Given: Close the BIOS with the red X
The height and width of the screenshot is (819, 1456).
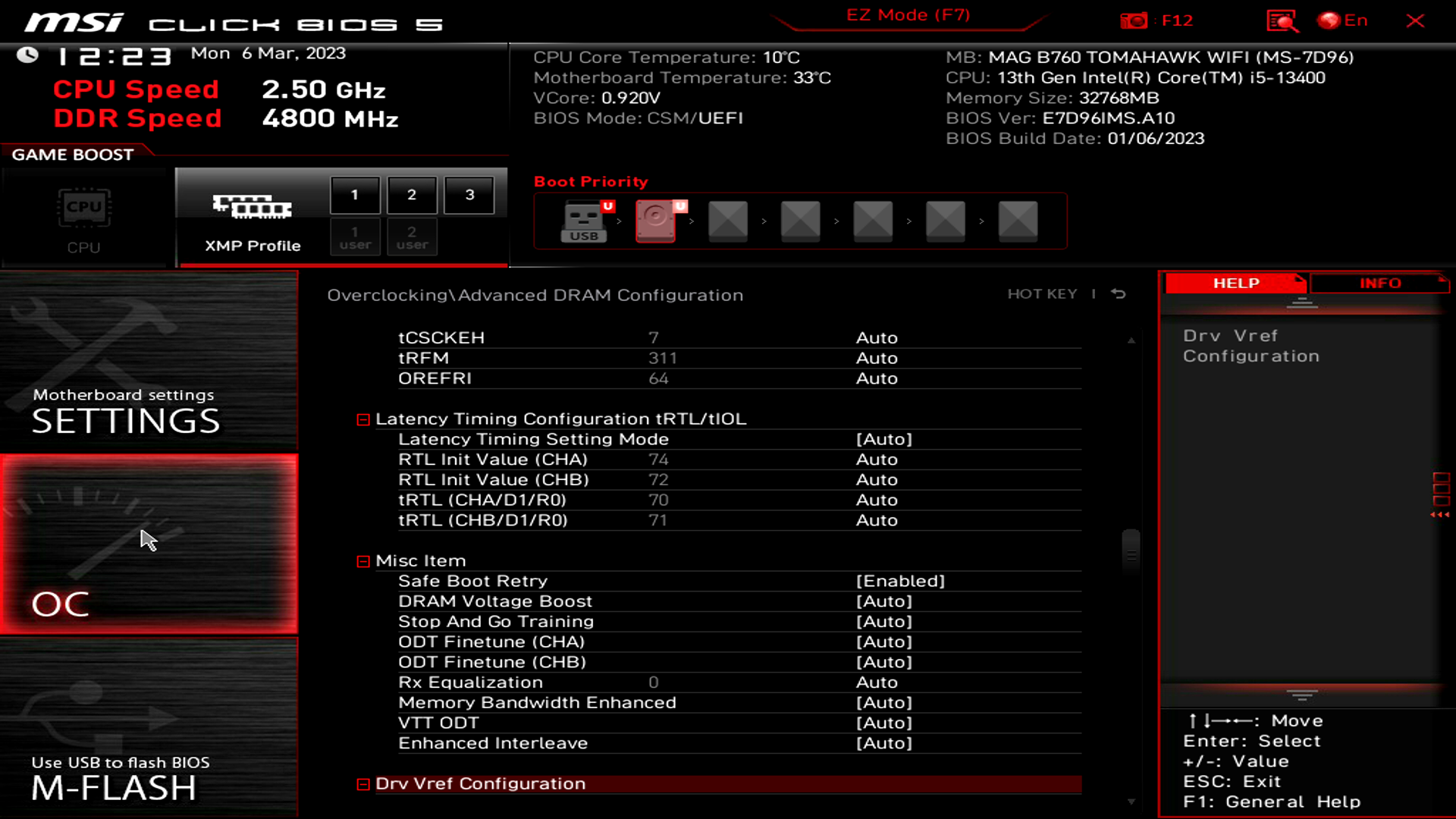Looking at the screenshot, I should pos(1415,20).
